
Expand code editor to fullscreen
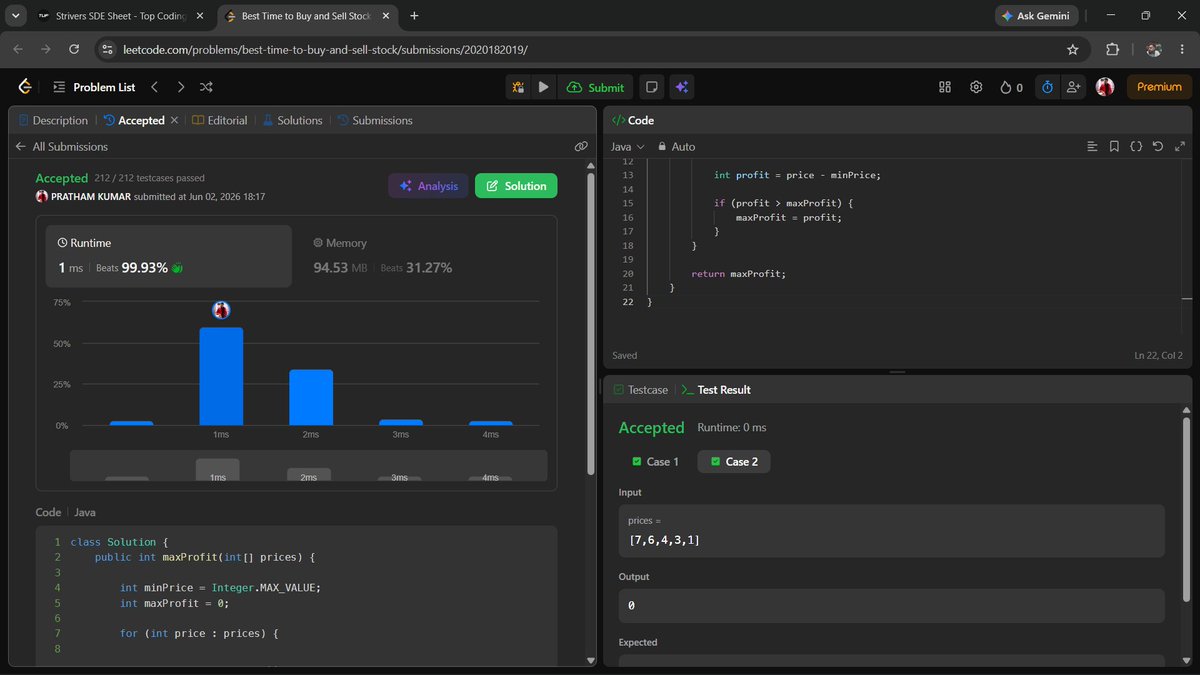click(1180, 146)
